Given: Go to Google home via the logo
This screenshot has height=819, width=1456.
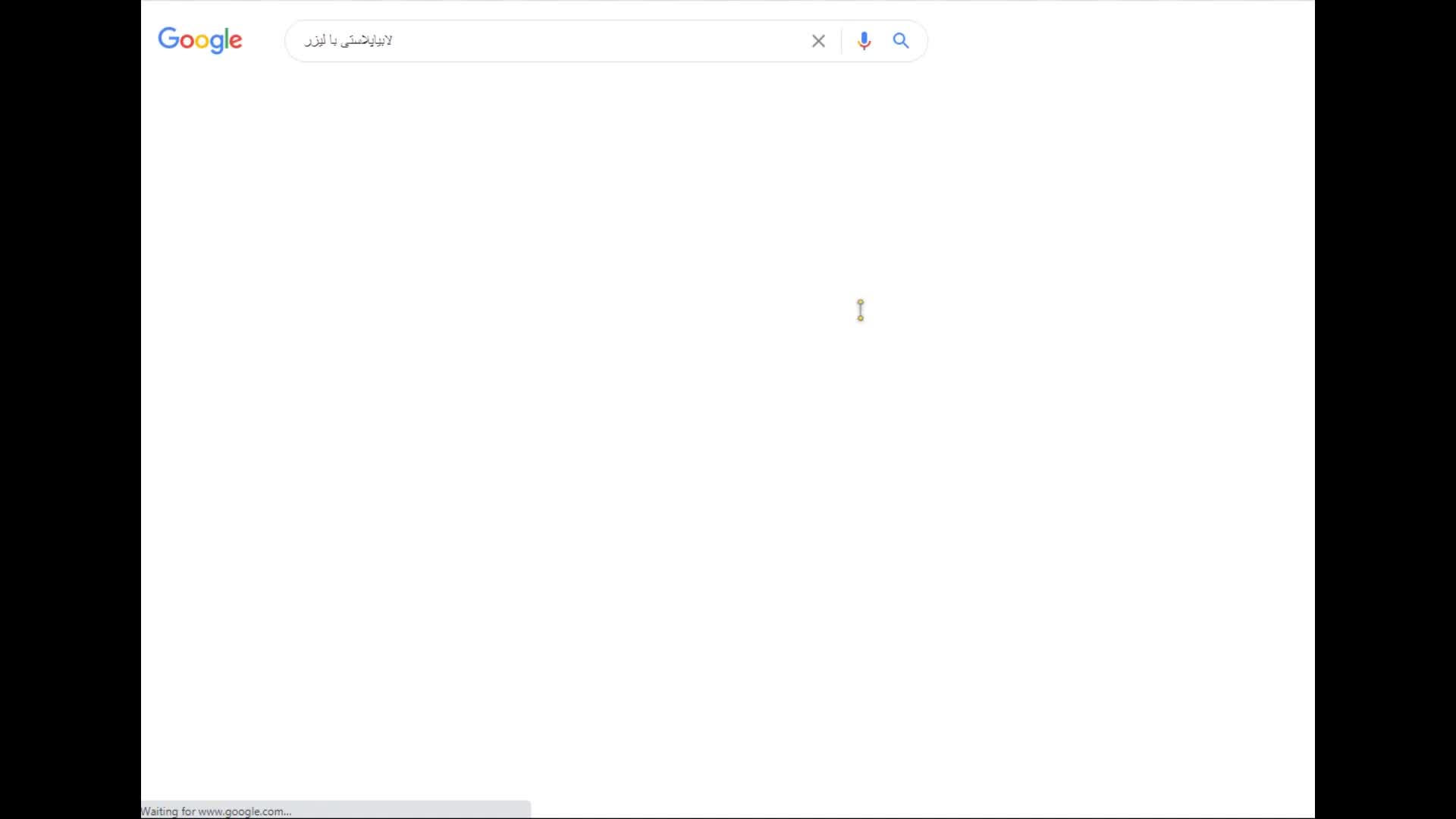Looking at the screenshot, I should coord(200,40).
